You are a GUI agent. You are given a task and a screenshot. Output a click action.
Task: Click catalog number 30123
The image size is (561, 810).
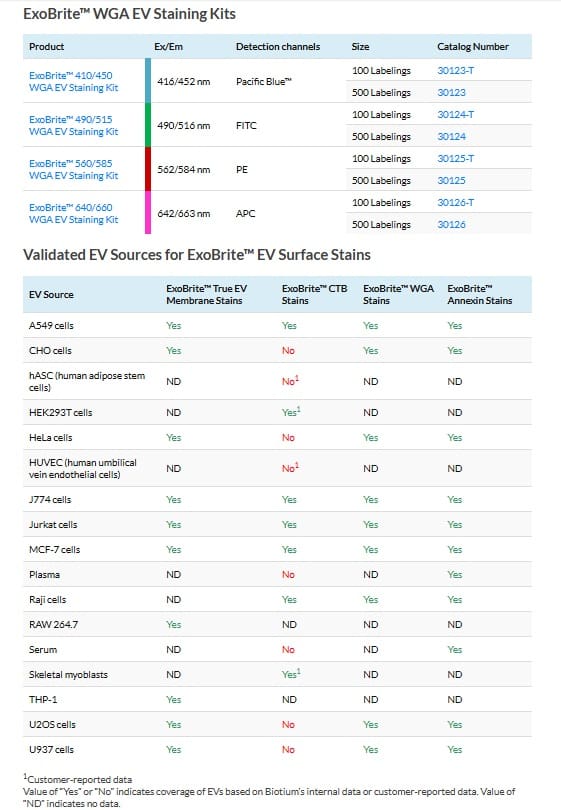click(451, 92)
